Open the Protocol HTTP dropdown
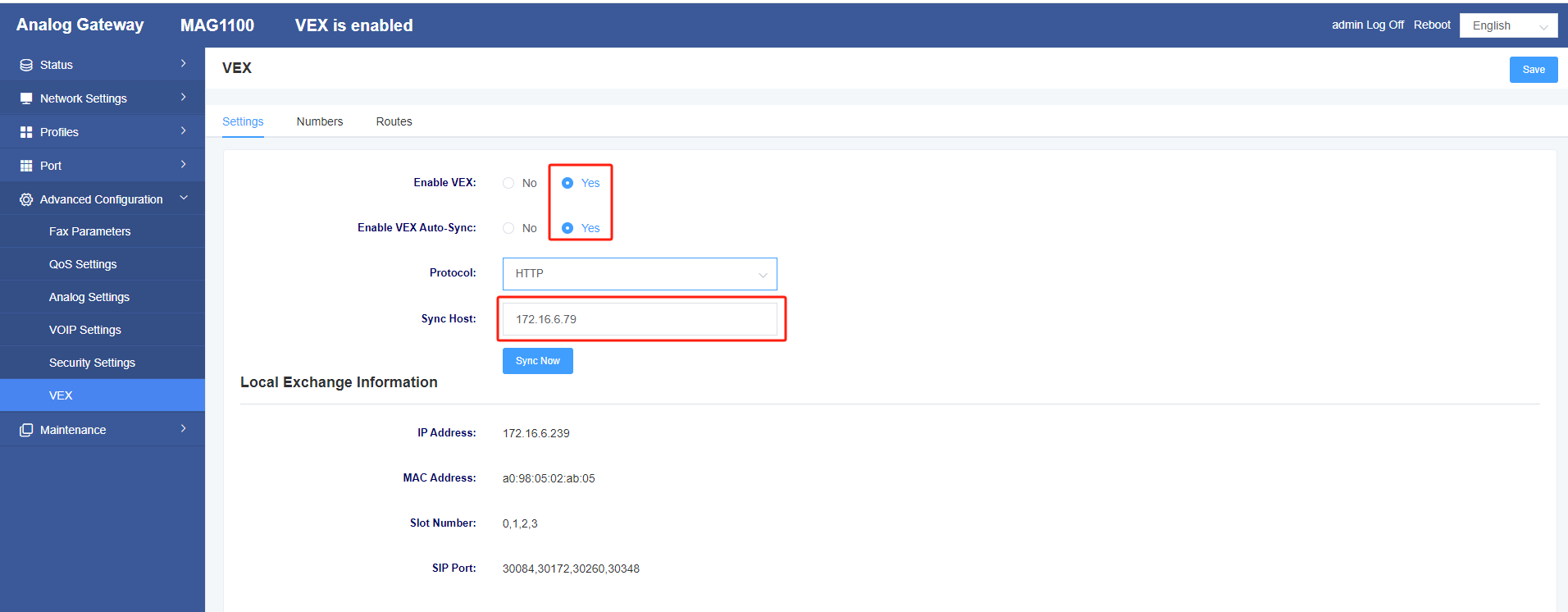 pos(640,274)
